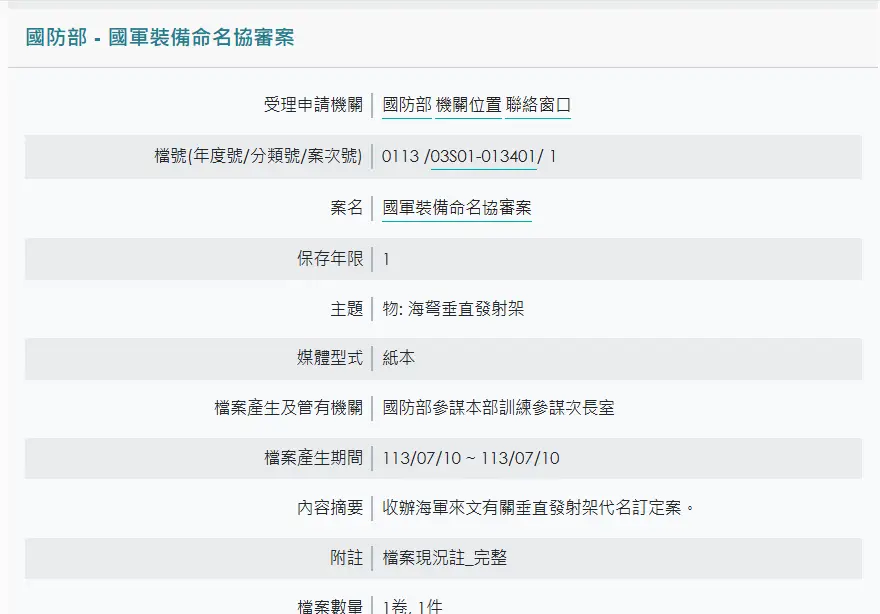Viewport: 880px width, 614px height.
Task: Click the 保存年限 row label
Action: pyautogui.click(x=330, y=259)
